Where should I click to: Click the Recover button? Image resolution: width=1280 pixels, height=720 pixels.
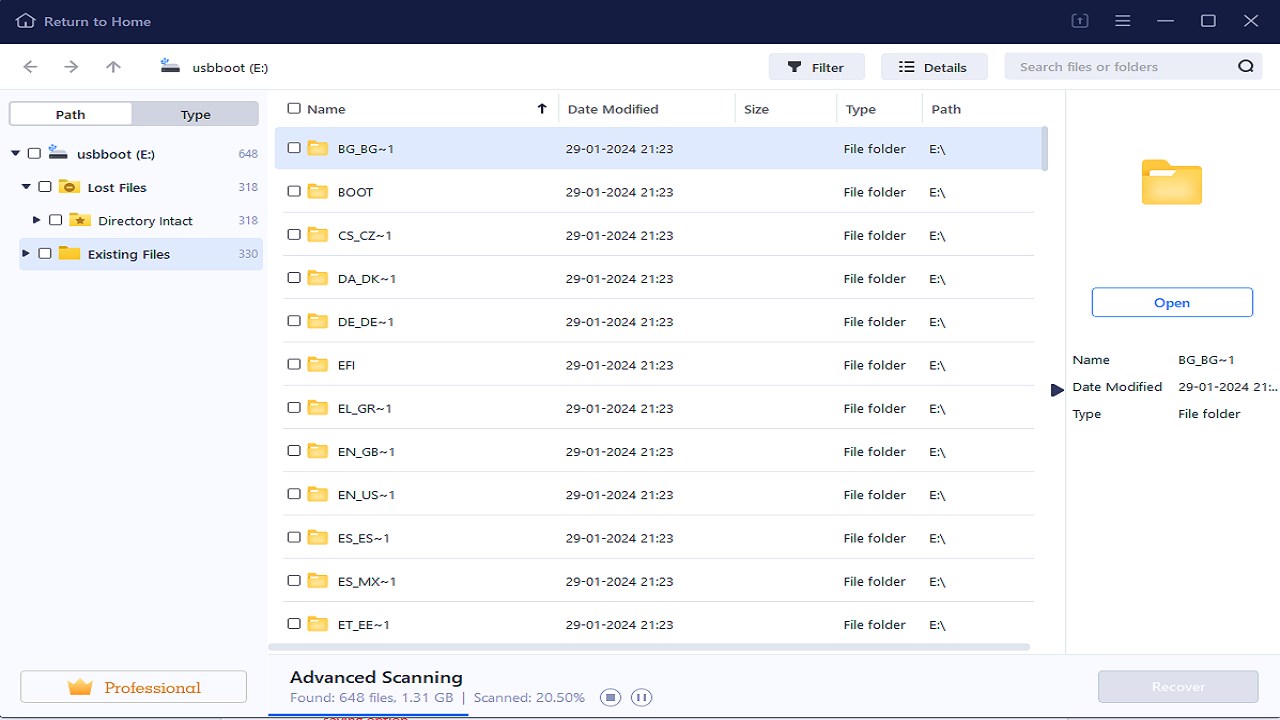tap(1178, 687)
